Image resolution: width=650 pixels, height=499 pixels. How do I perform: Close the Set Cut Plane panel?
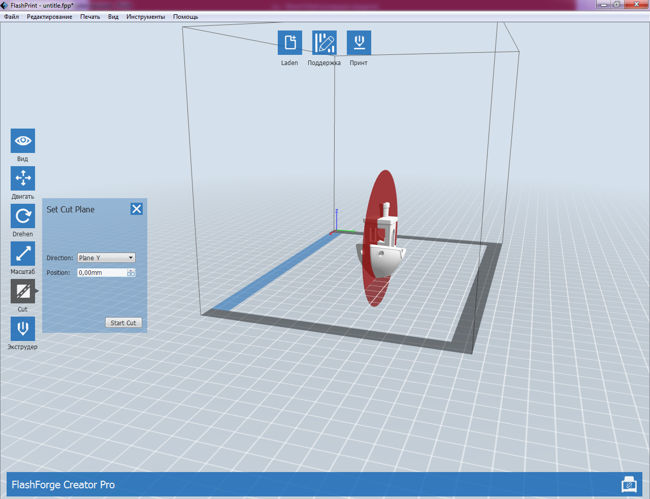(136, 209)
